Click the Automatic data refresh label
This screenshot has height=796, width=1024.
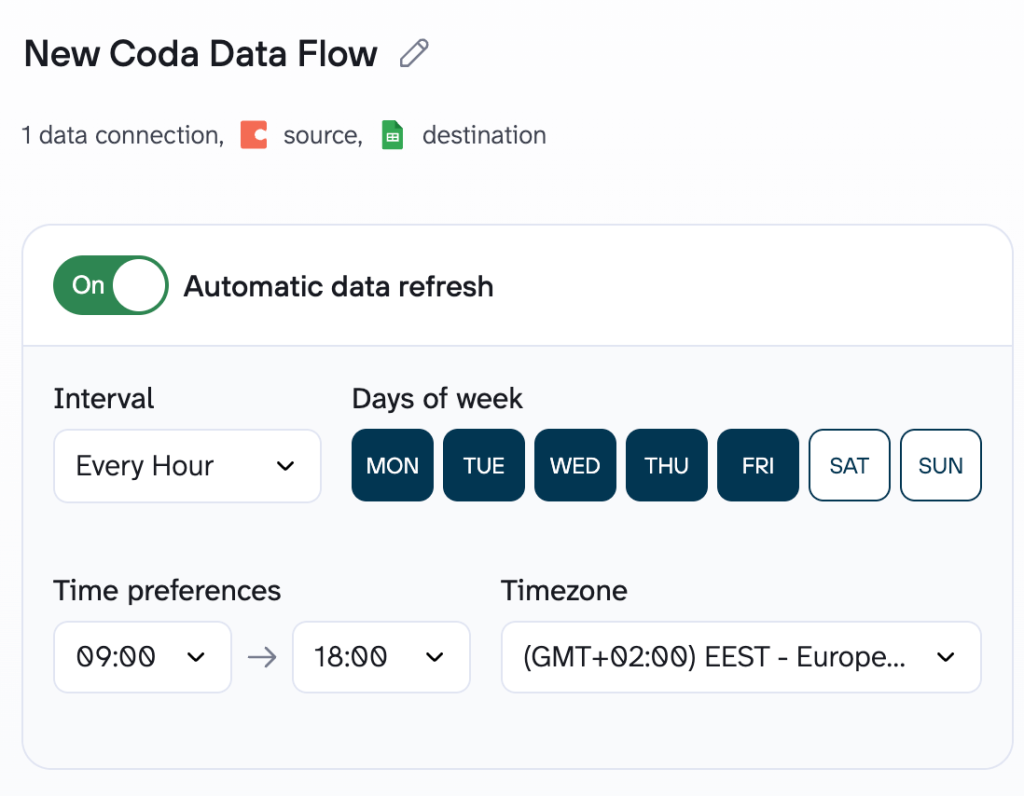339,287
